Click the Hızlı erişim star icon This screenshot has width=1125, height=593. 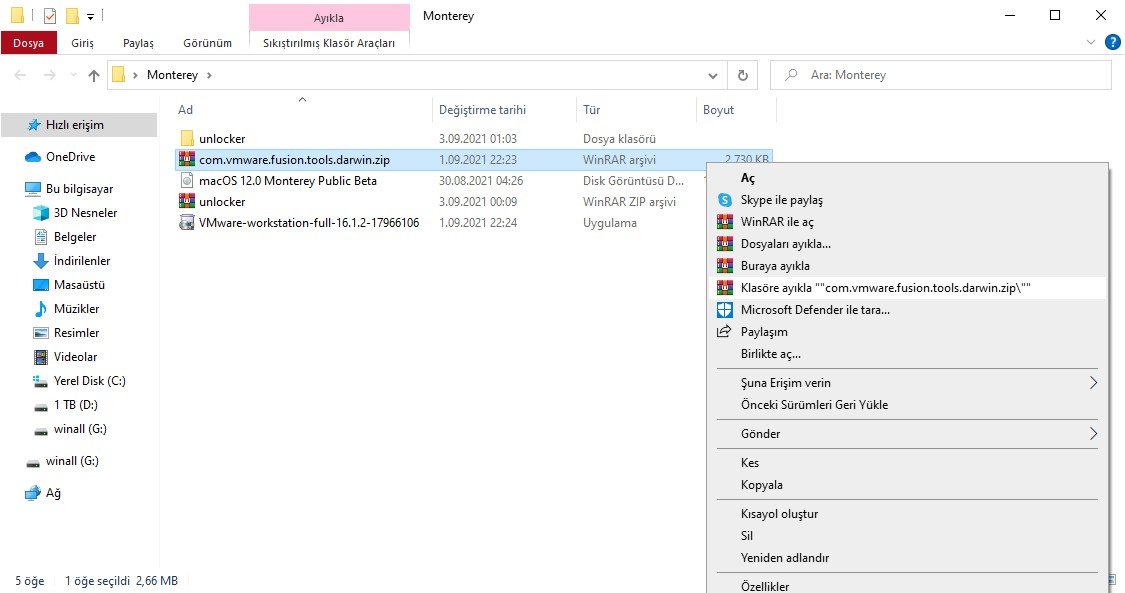pyautogui.click(x=34, y=125)
